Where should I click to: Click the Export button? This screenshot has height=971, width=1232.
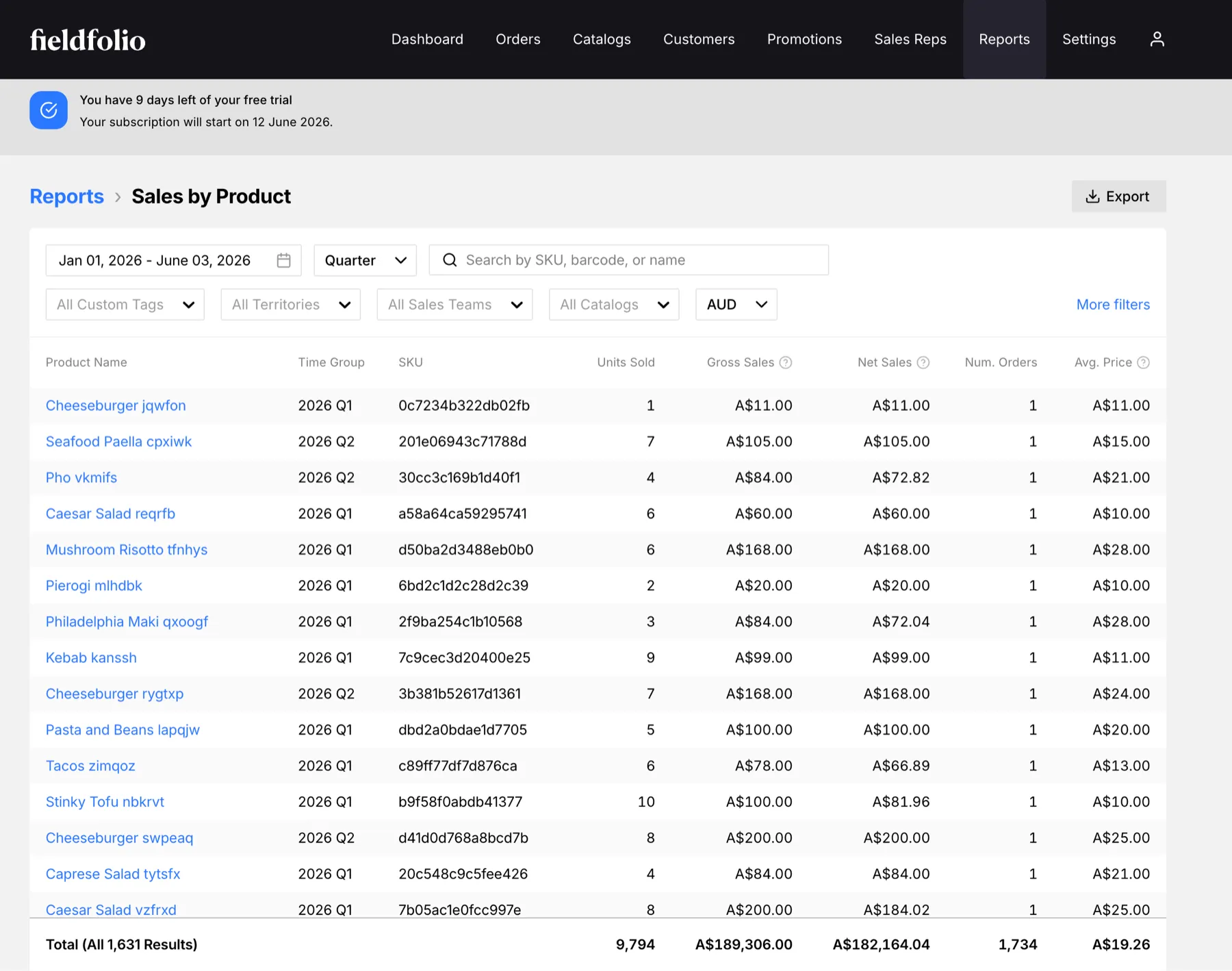(1118, 197)
